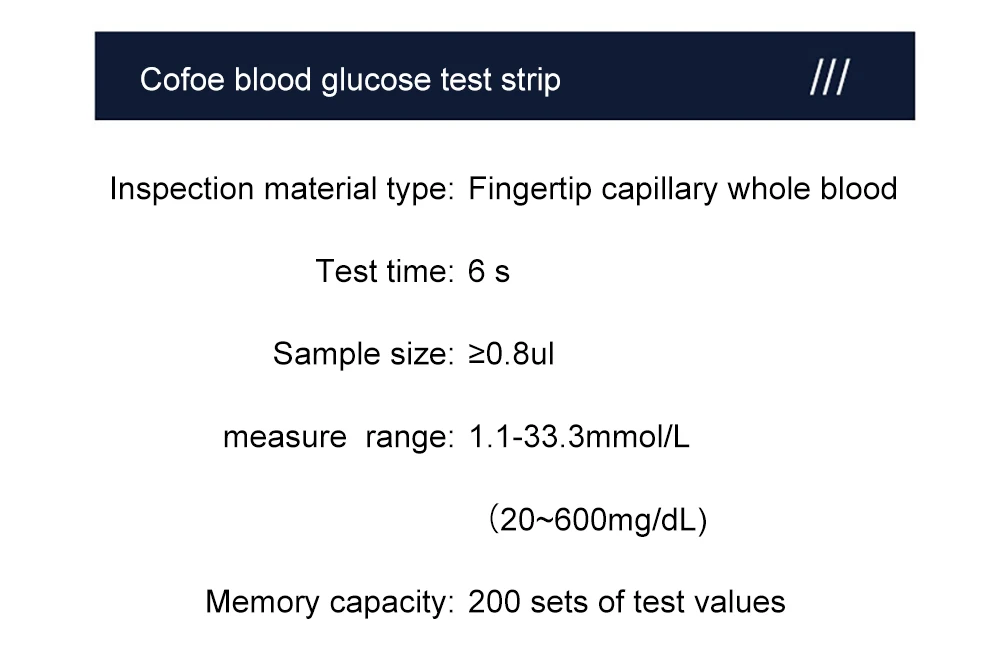Click the word "range:" in the label

(405, 437)
